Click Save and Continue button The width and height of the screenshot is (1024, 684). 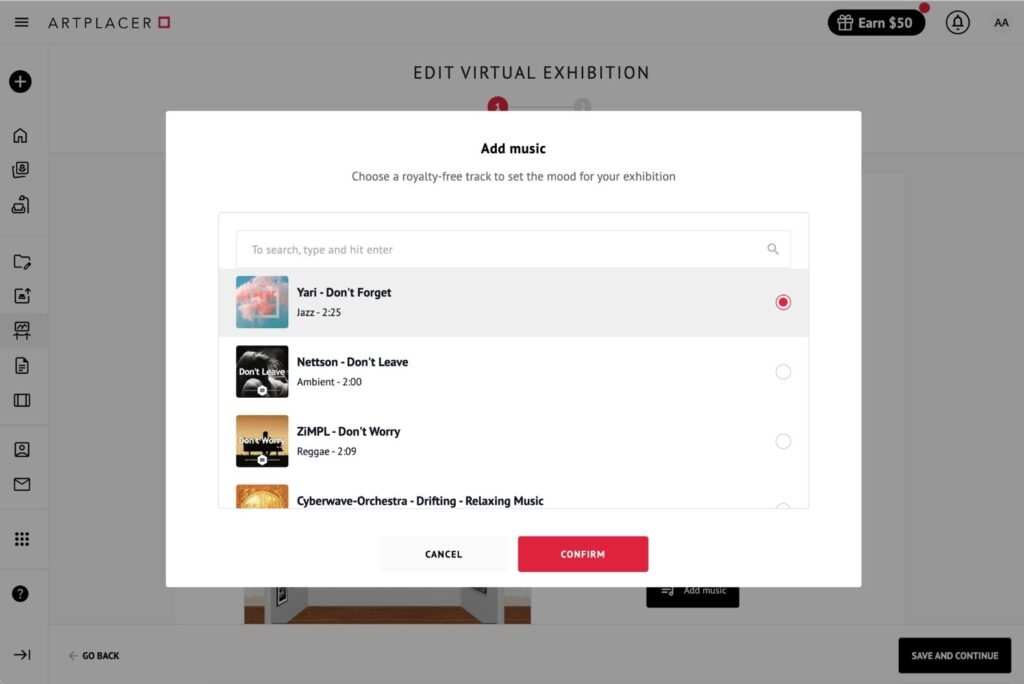click(954, 655)
